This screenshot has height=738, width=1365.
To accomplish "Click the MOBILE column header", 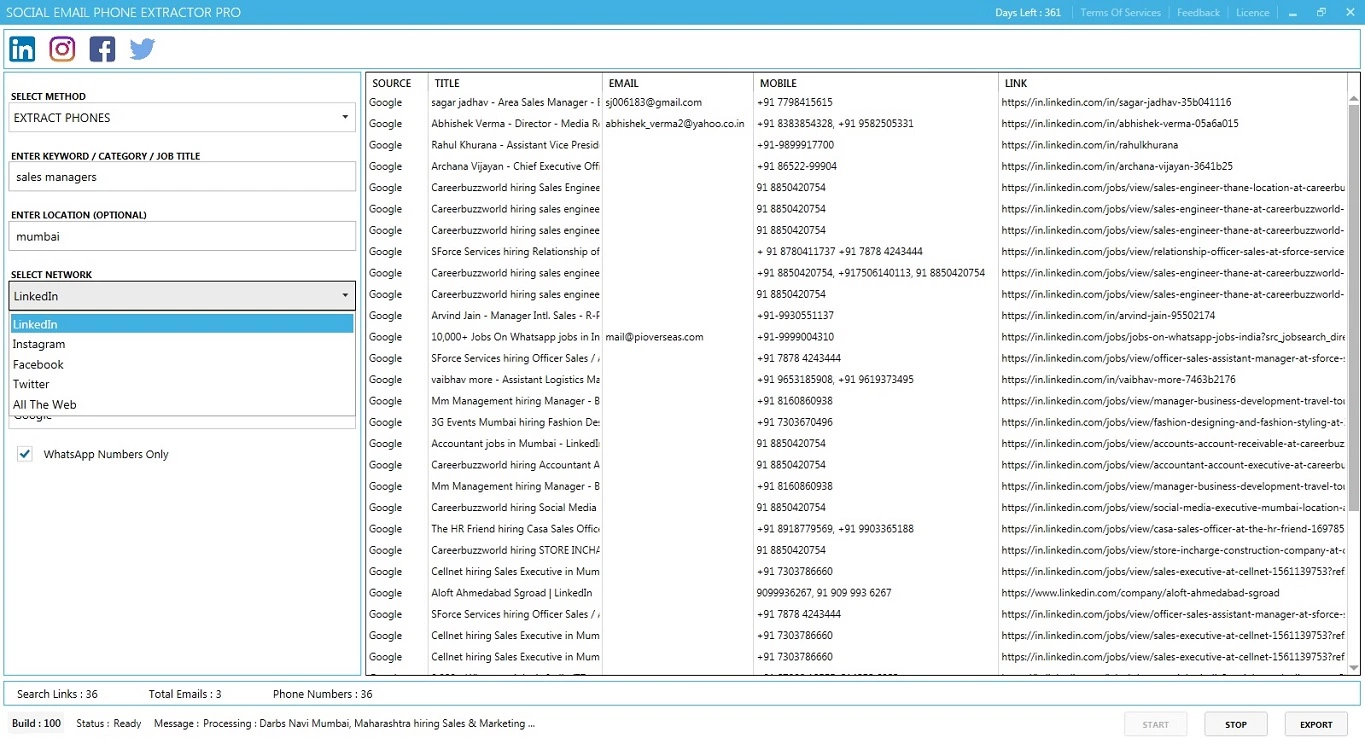I will (778, 83).
